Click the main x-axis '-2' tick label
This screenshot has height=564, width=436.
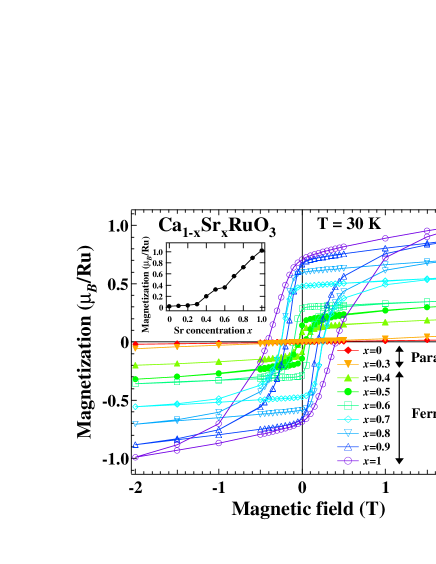(x=136, y=487)
